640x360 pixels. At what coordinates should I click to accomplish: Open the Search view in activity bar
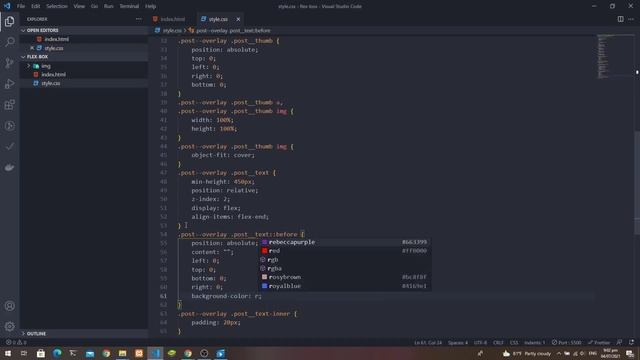click(x=9, y=42)
